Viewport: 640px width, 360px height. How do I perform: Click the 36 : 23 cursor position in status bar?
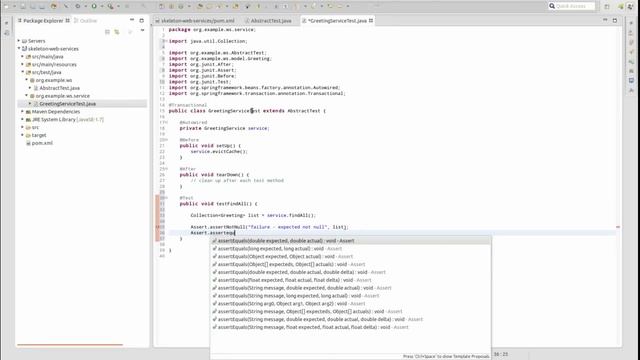(501, 354)
